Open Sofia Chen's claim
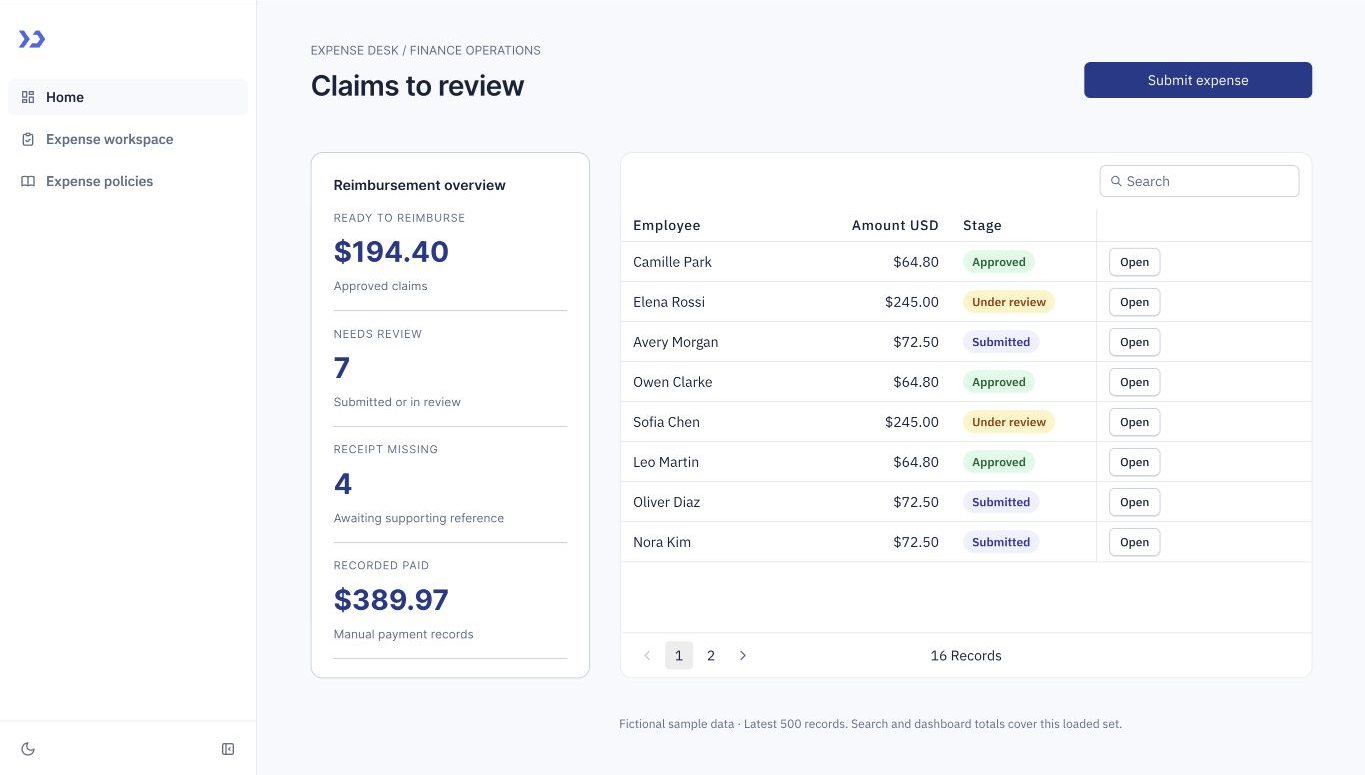This screenshot has height=775, width=1365. click(x=1134, y=422)
